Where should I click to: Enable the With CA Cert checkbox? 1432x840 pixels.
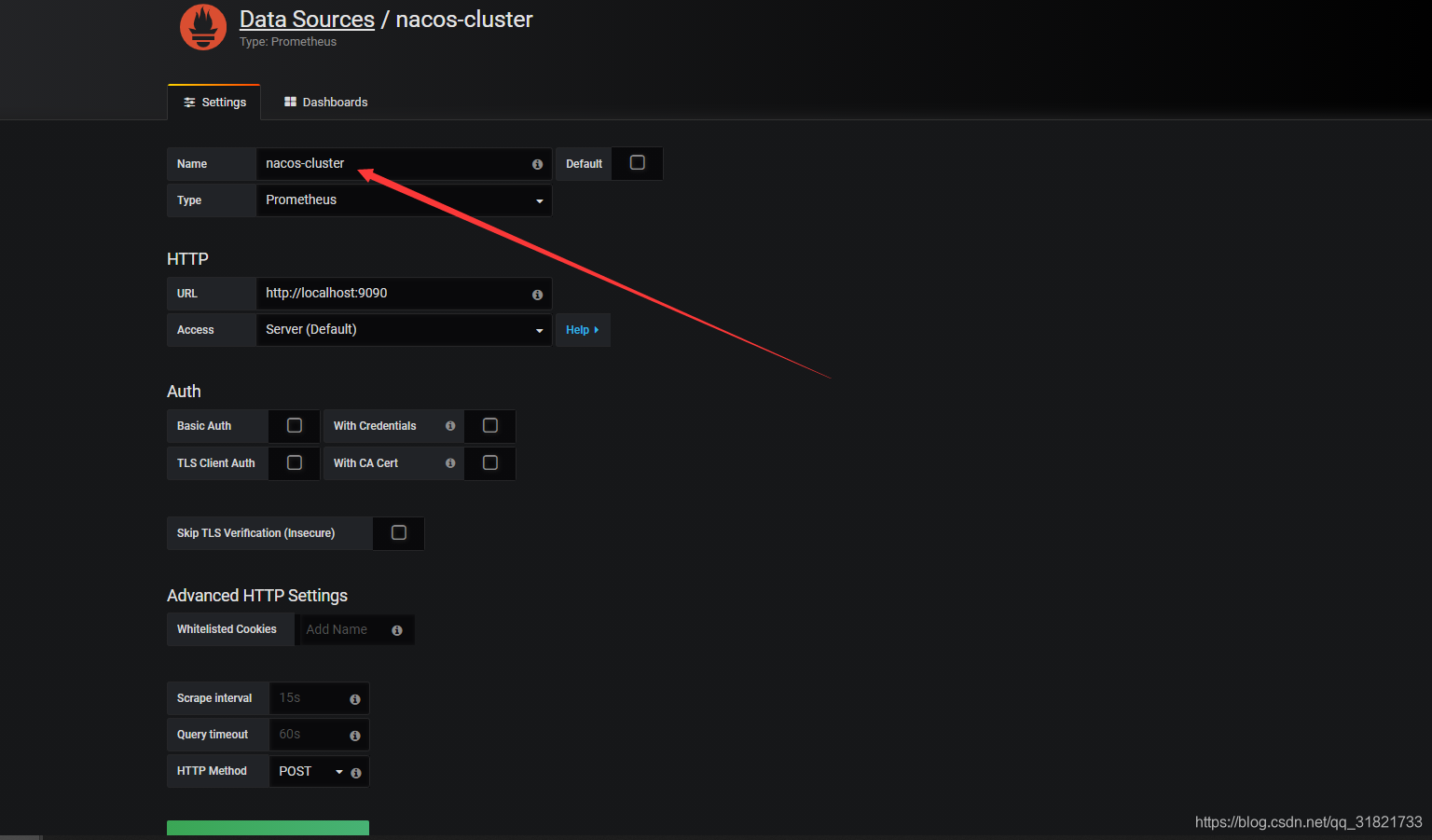490,462
